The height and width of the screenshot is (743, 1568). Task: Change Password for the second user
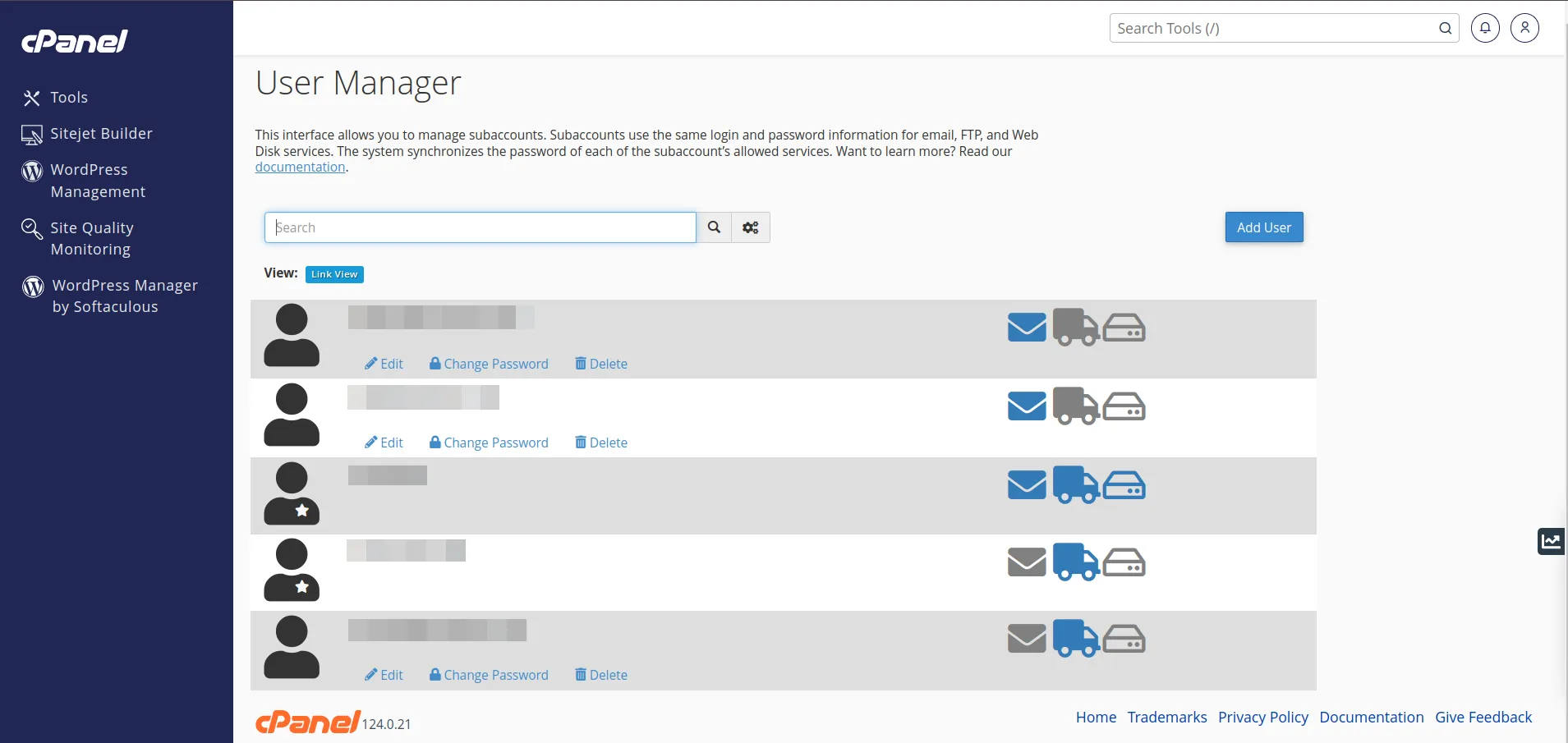pyautogui.click(x=489, y=443)
